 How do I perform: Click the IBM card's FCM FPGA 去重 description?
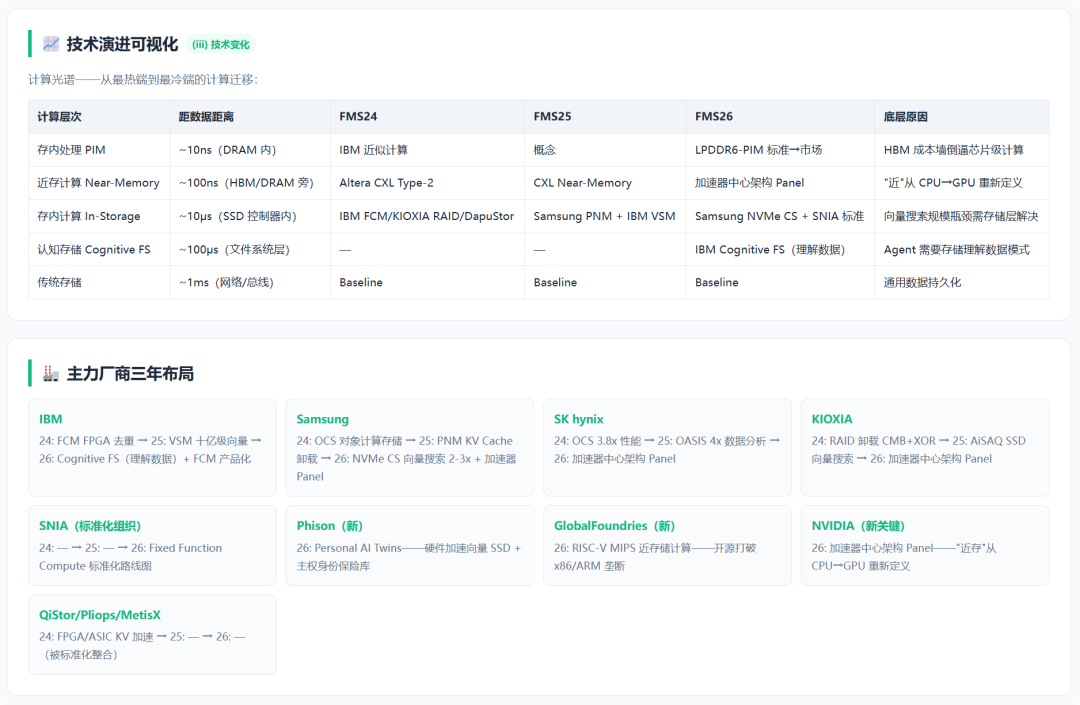(x=150, y=450)
